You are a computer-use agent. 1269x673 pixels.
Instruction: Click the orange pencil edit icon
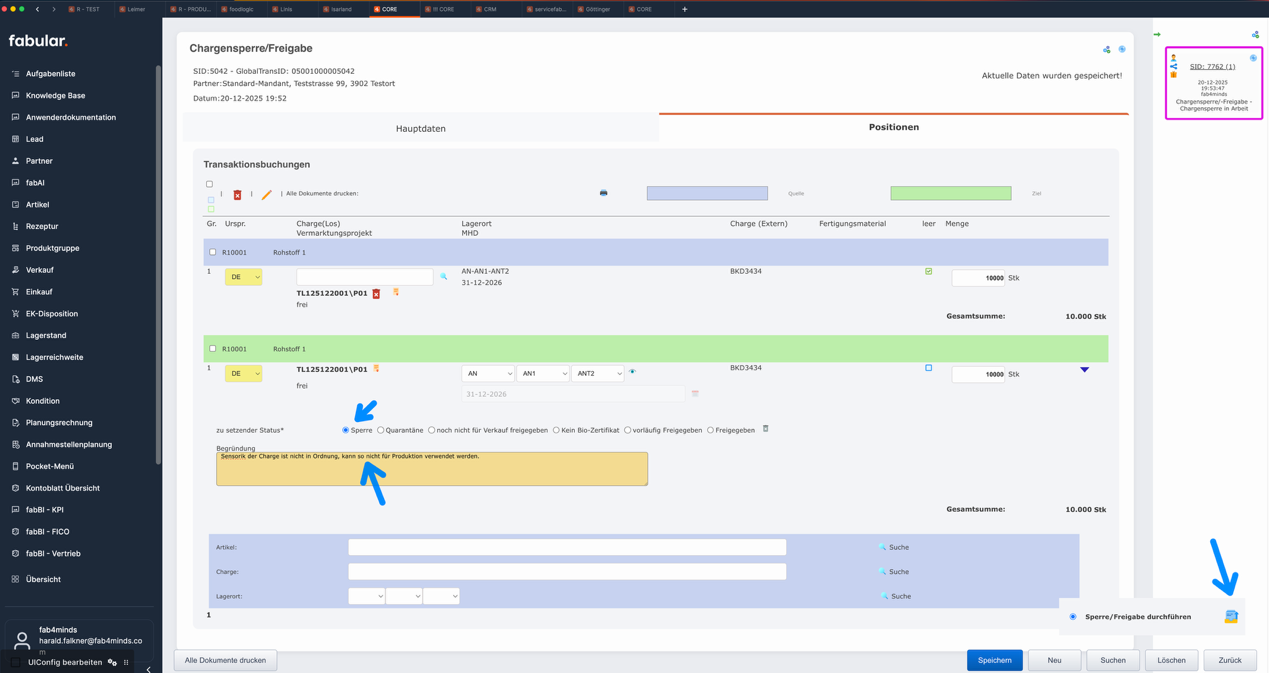click(266, 195)
